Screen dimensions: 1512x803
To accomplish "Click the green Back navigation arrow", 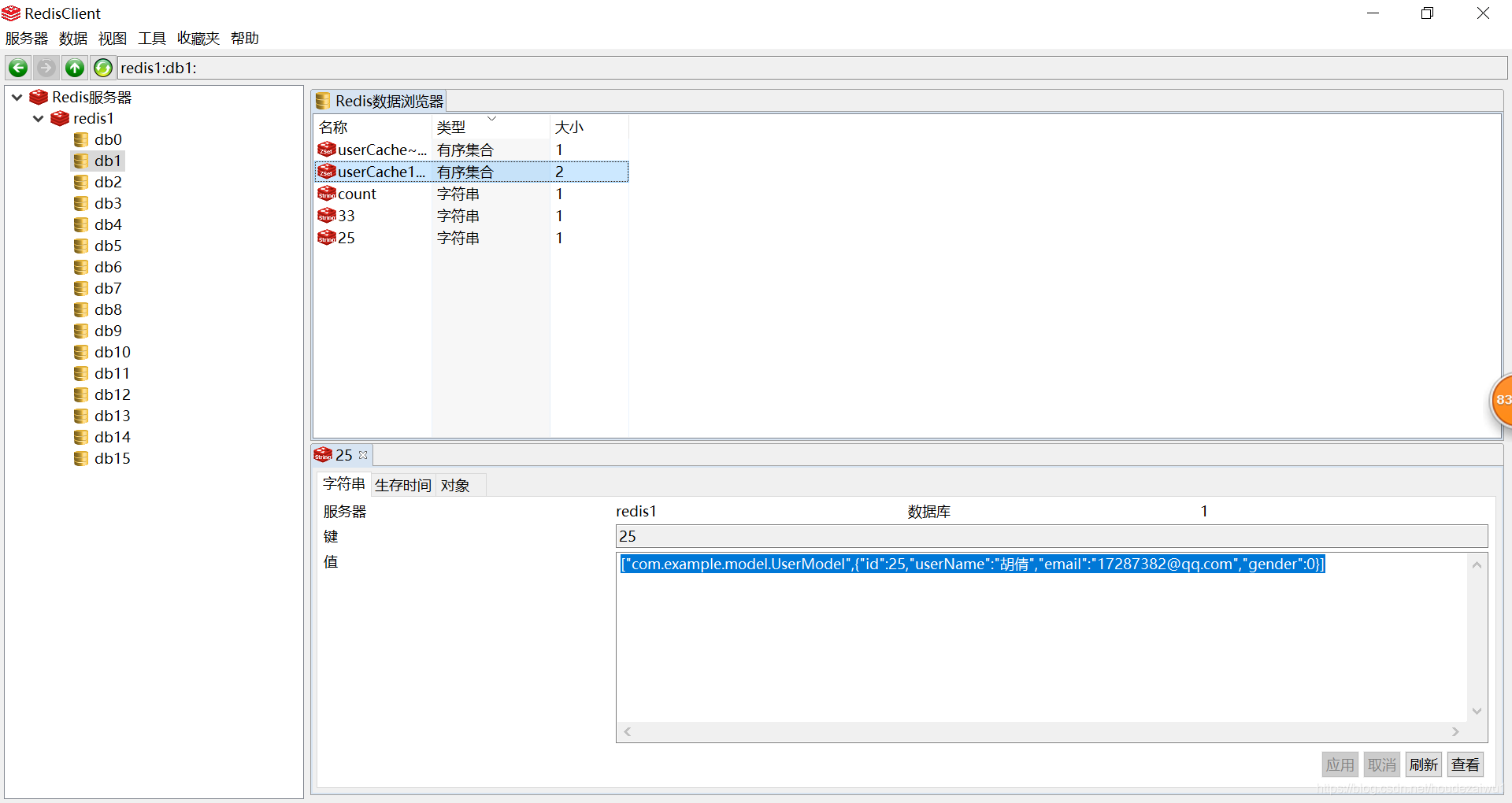I will (x=18, y=68).
